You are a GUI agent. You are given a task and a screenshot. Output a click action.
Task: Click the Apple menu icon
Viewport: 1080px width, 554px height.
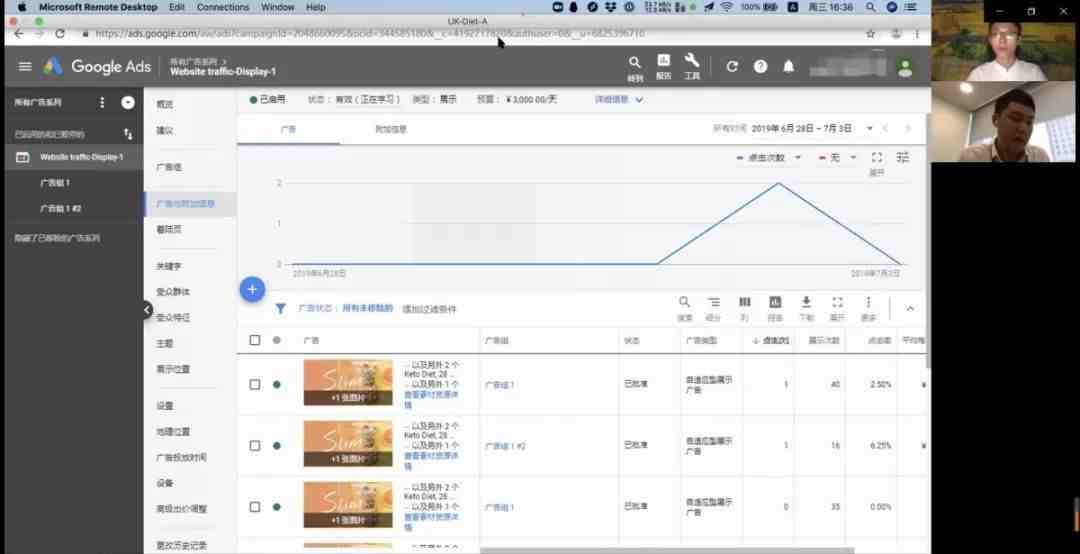pos(21,7)
